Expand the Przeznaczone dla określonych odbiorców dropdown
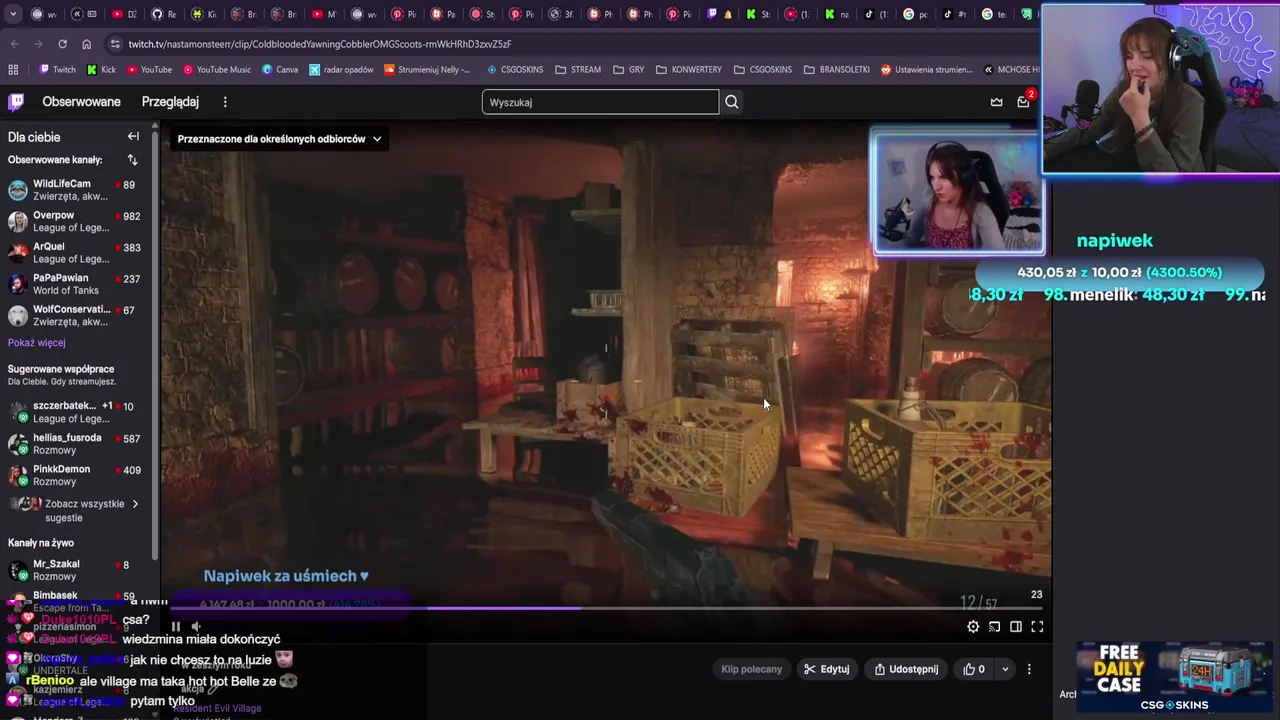Viewport: 1280px width, 720px height. pos(279,139)
